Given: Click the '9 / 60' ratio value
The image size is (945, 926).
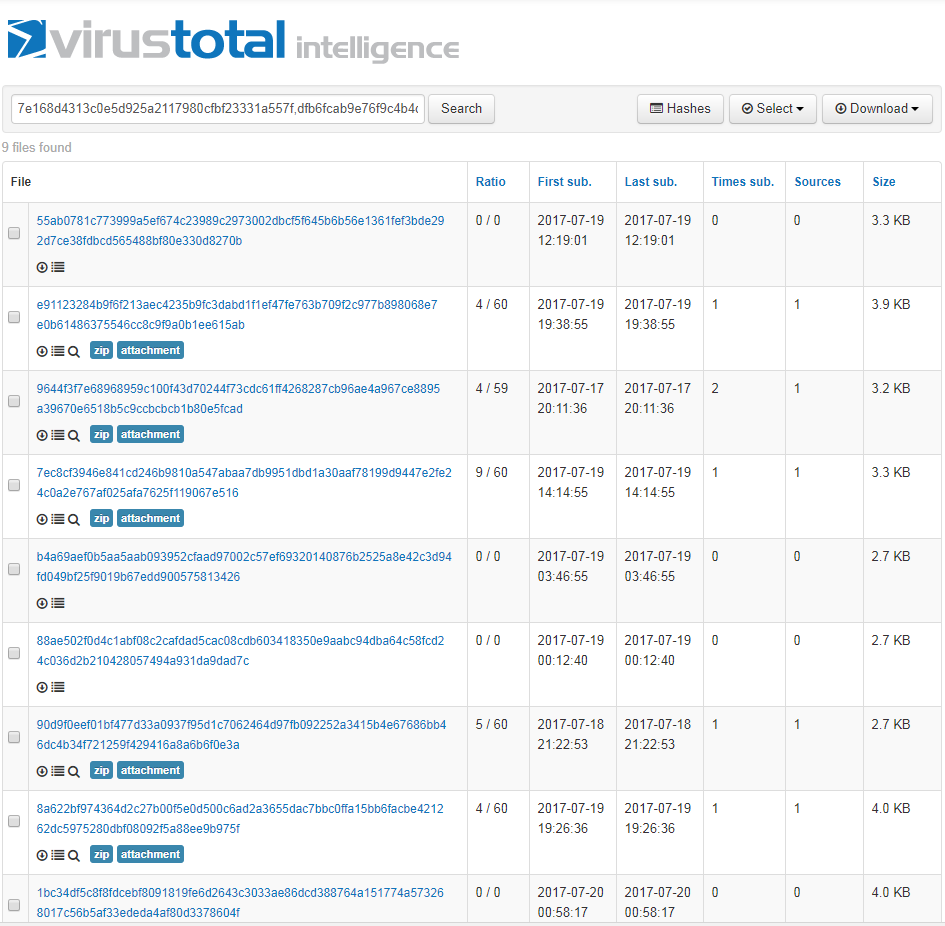Looking at the screenshot, I should click(491, 473).
